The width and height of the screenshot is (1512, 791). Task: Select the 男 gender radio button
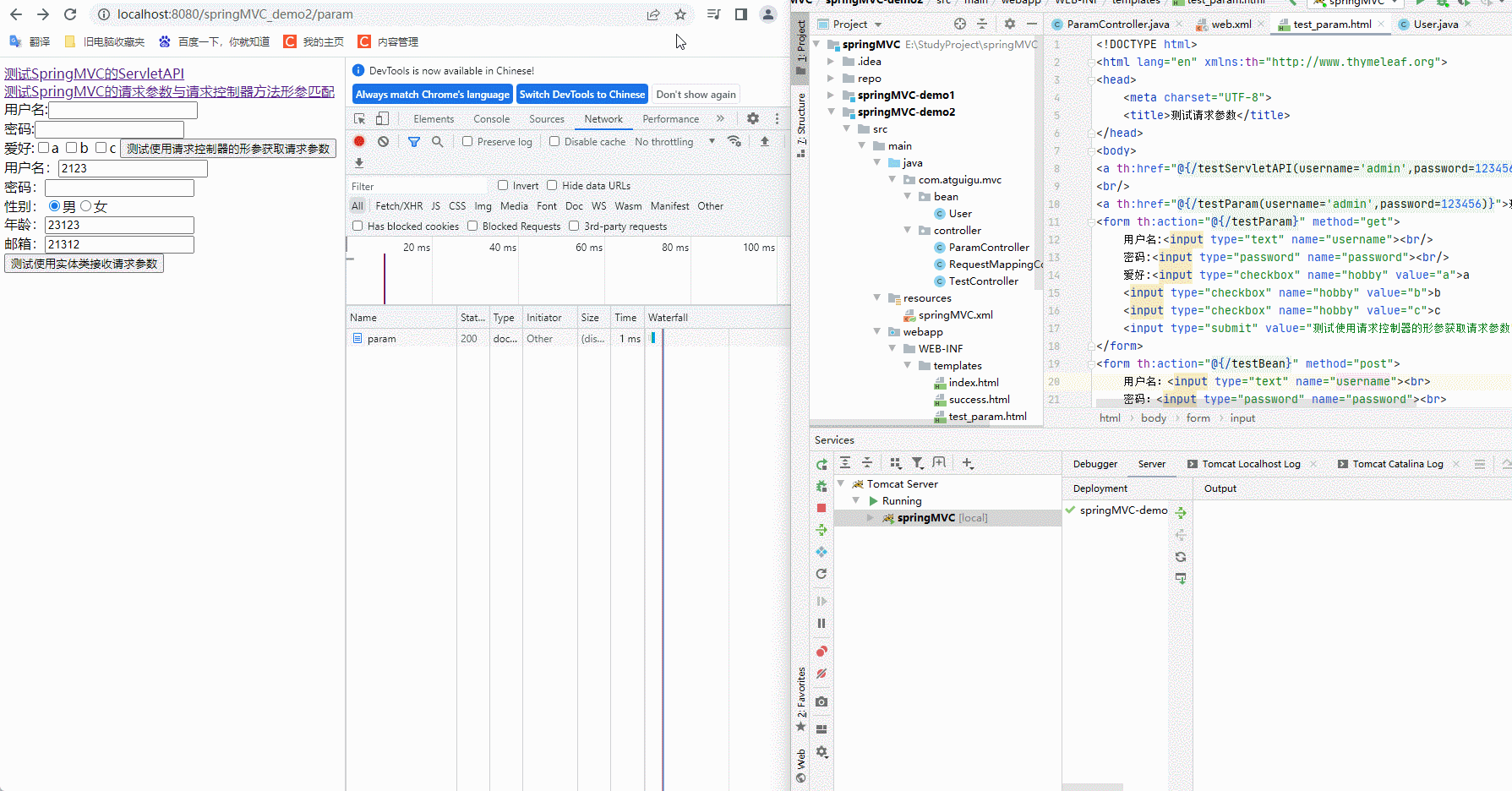point(55,206)
